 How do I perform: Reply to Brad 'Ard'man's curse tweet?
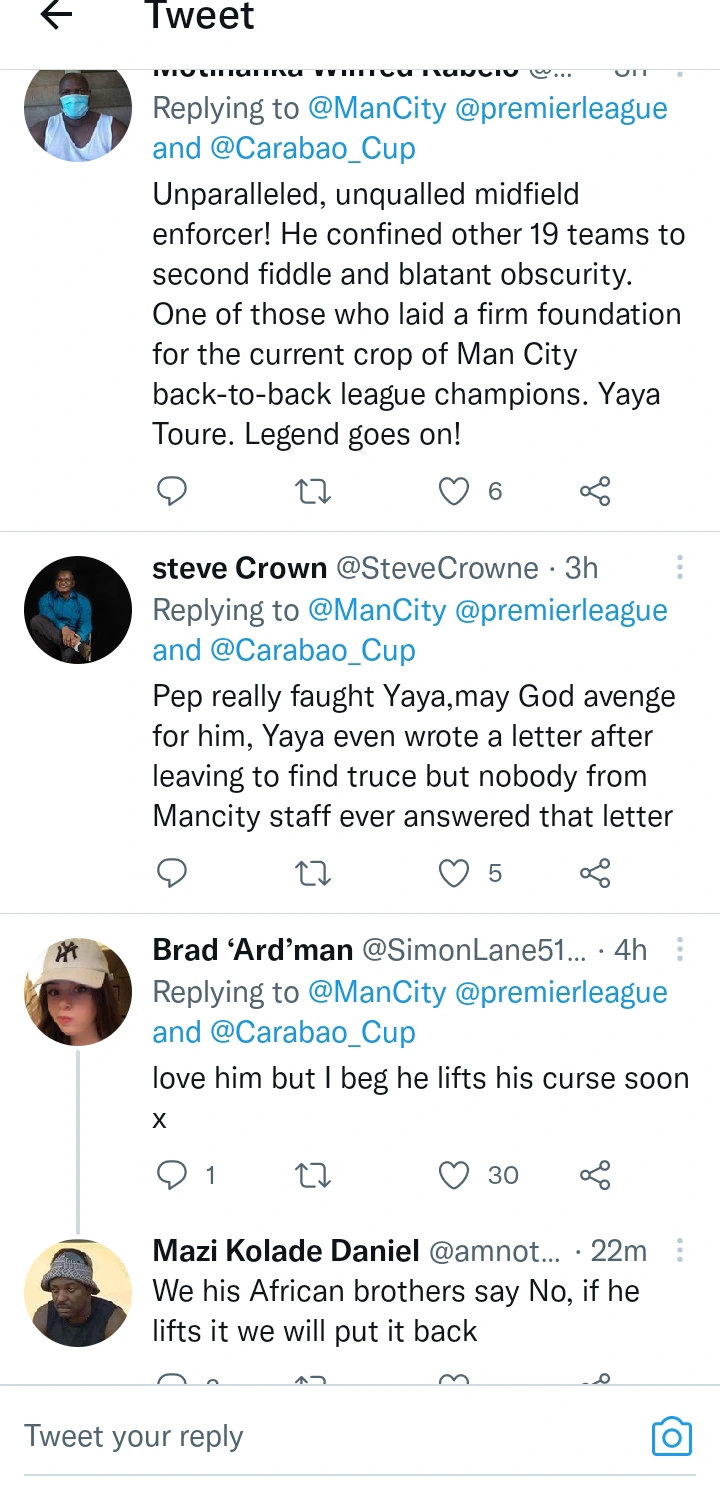point(173,1175)
